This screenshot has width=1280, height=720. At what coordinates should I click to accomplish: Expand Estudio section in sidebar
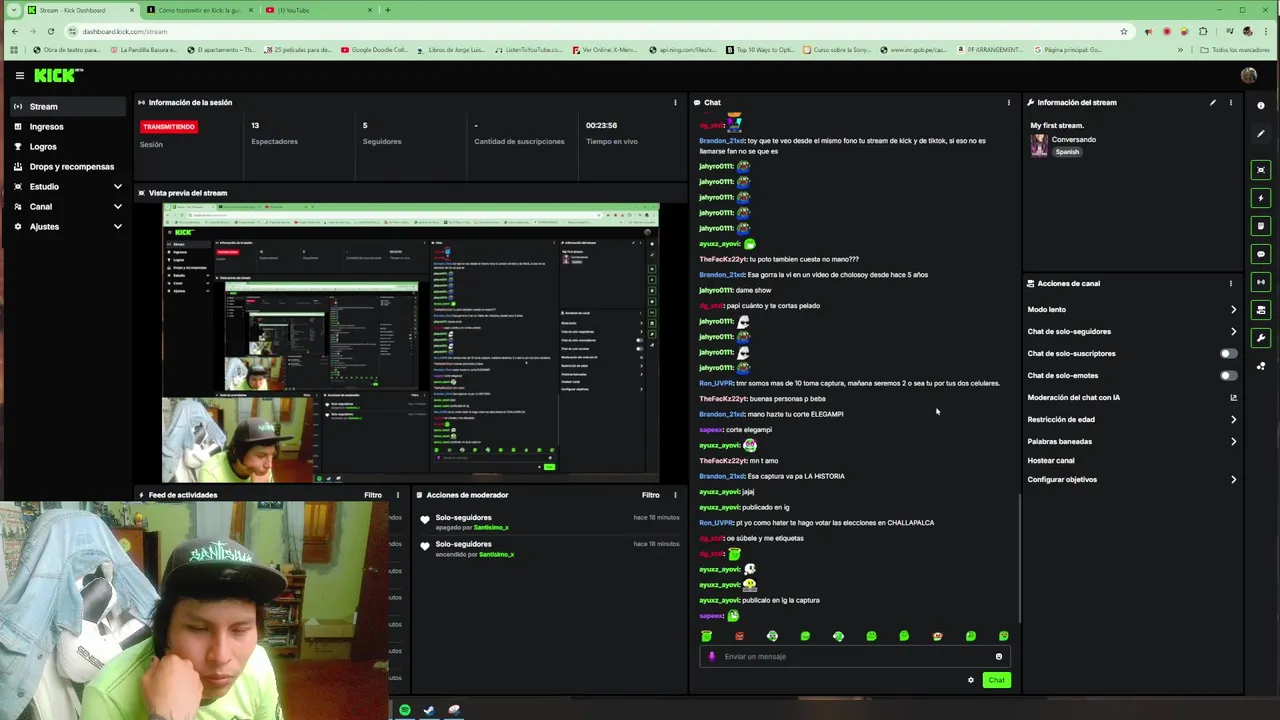point(117,186)
